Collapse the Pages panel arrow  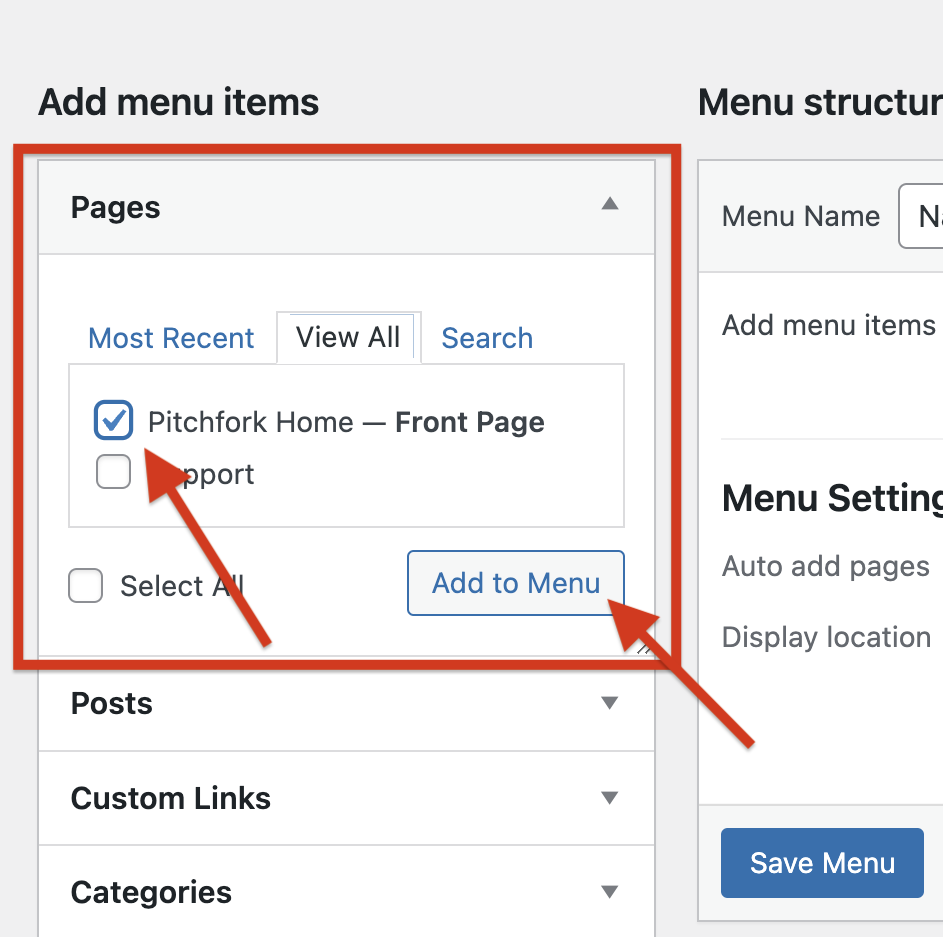pyautogui.click(x=610, y=203)
